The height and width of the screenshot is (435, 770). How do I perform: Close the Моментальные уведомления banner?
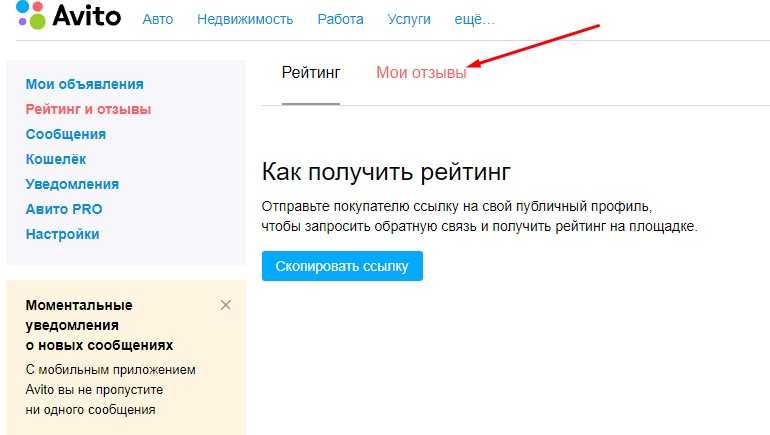[225, 305]
